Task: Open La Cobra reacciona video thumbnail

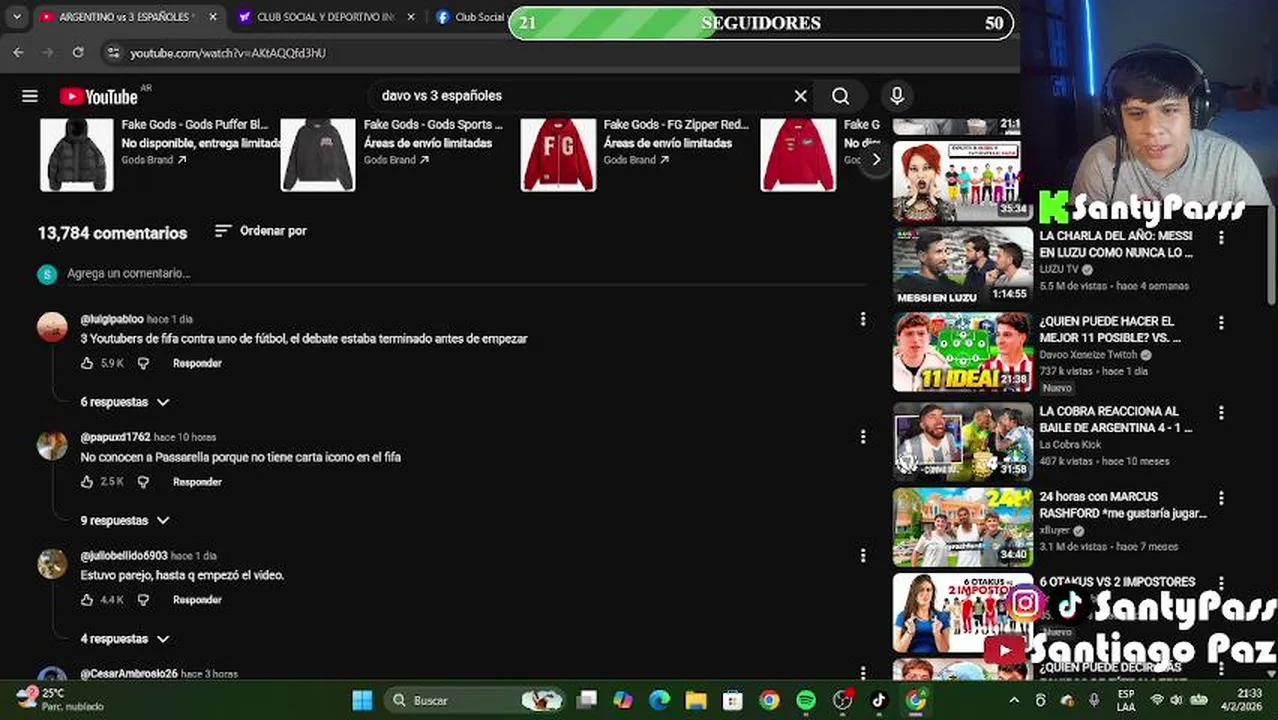Action: 963,441
